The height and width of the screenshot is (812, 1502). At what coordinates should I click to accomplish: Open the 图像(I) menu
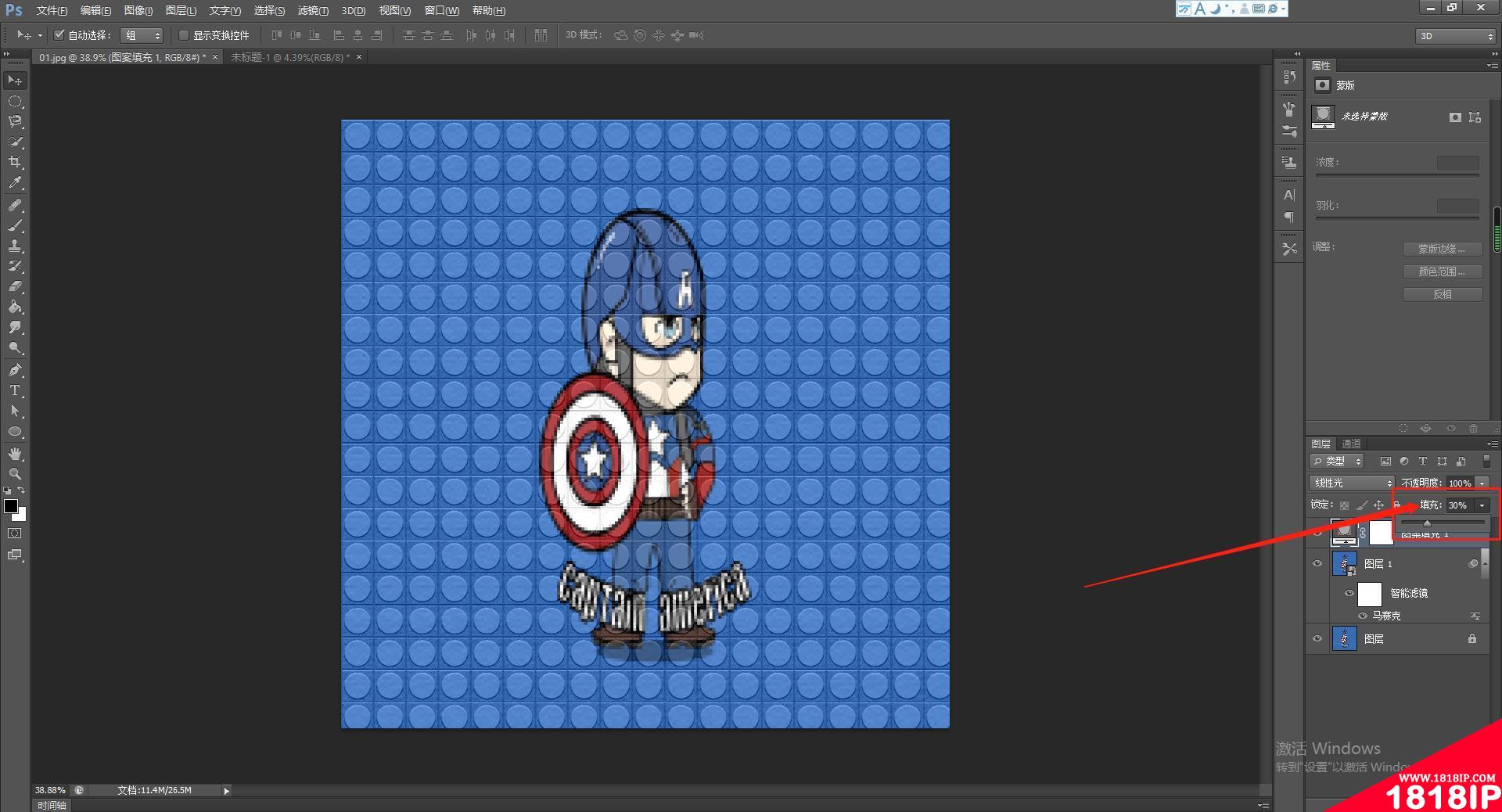click(138, 10)
